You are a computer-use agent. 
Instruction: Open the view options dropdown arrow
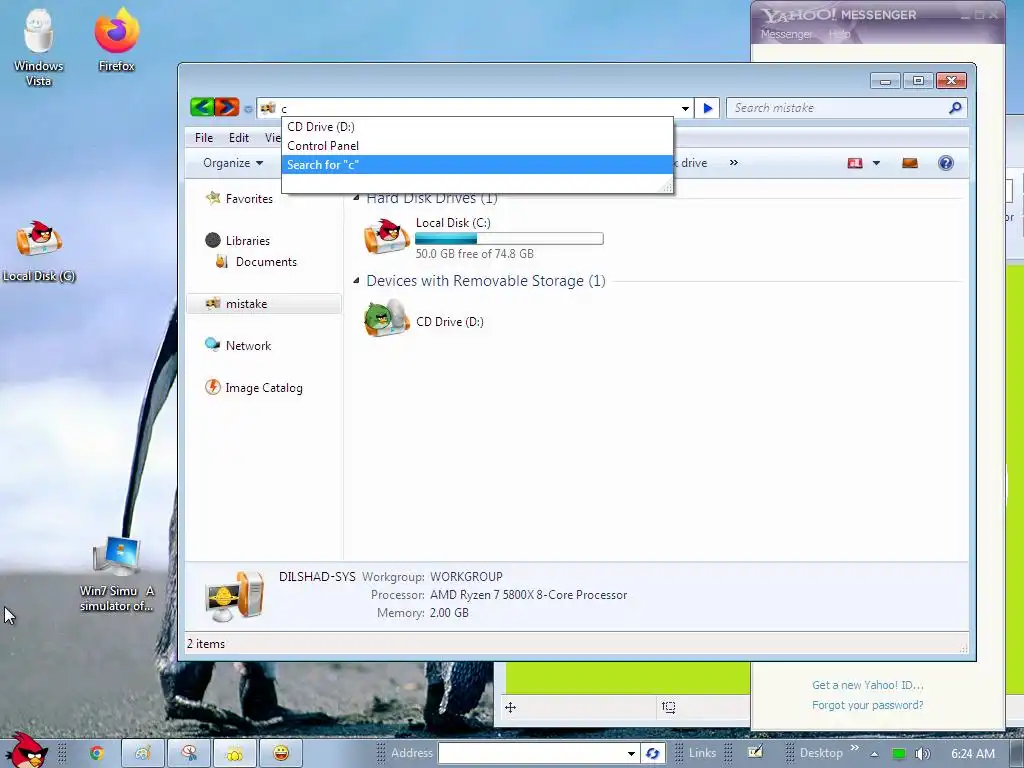pyautogui.click(x=876, y=163)
